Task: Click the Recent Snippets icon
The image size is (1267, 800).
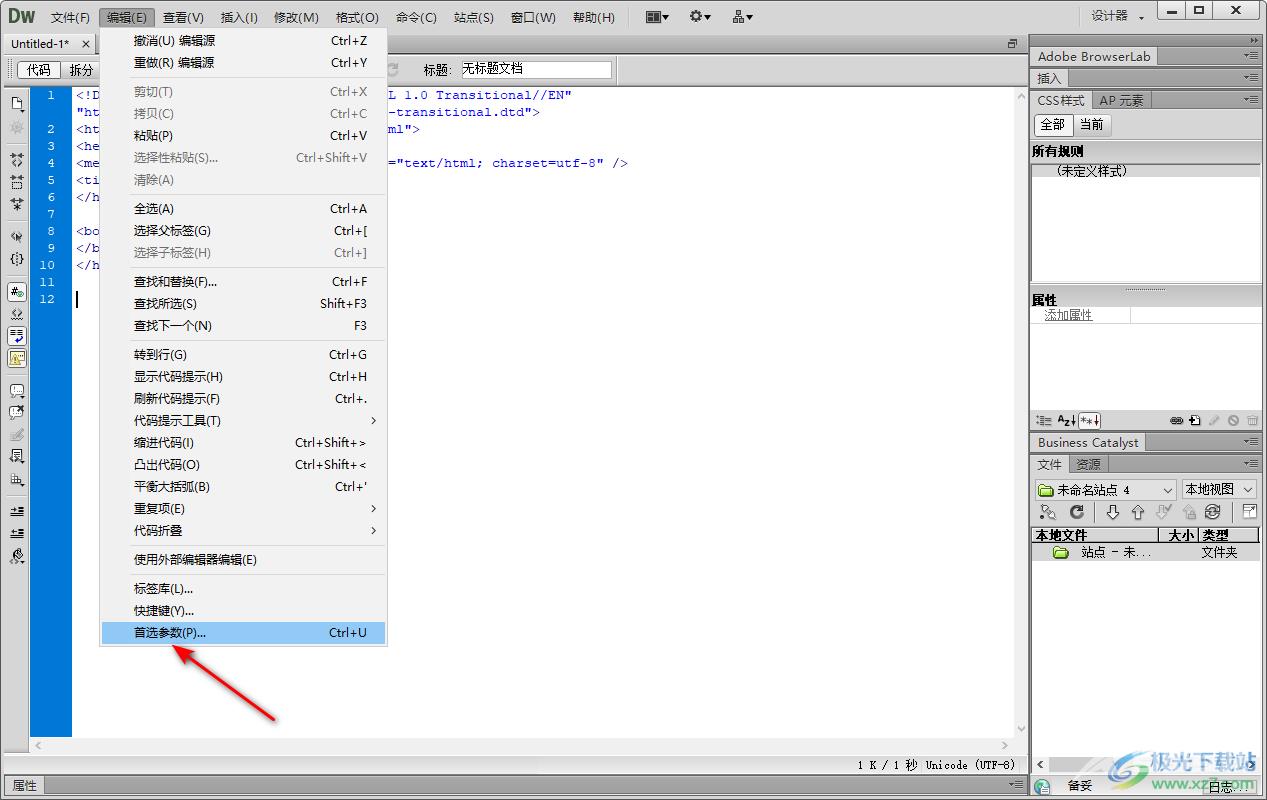Action: 17,456
